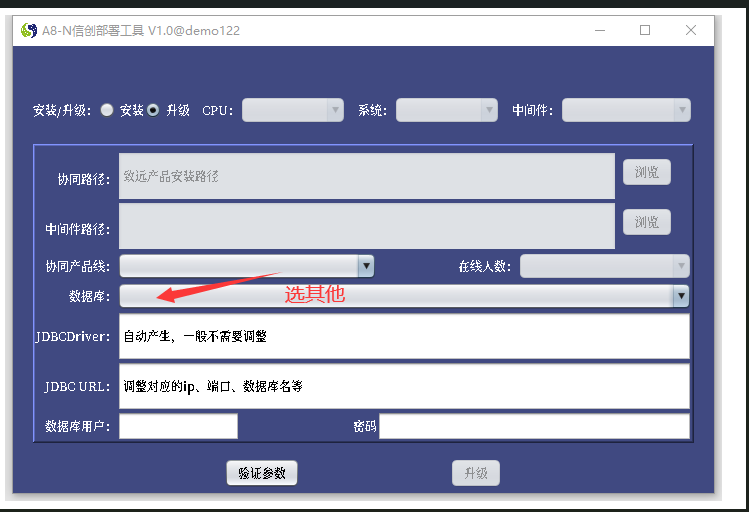The height and width of the screenshot is (512, 749).
Task: Click the A8-N deployment tool app icon
Action: (29, 31)
